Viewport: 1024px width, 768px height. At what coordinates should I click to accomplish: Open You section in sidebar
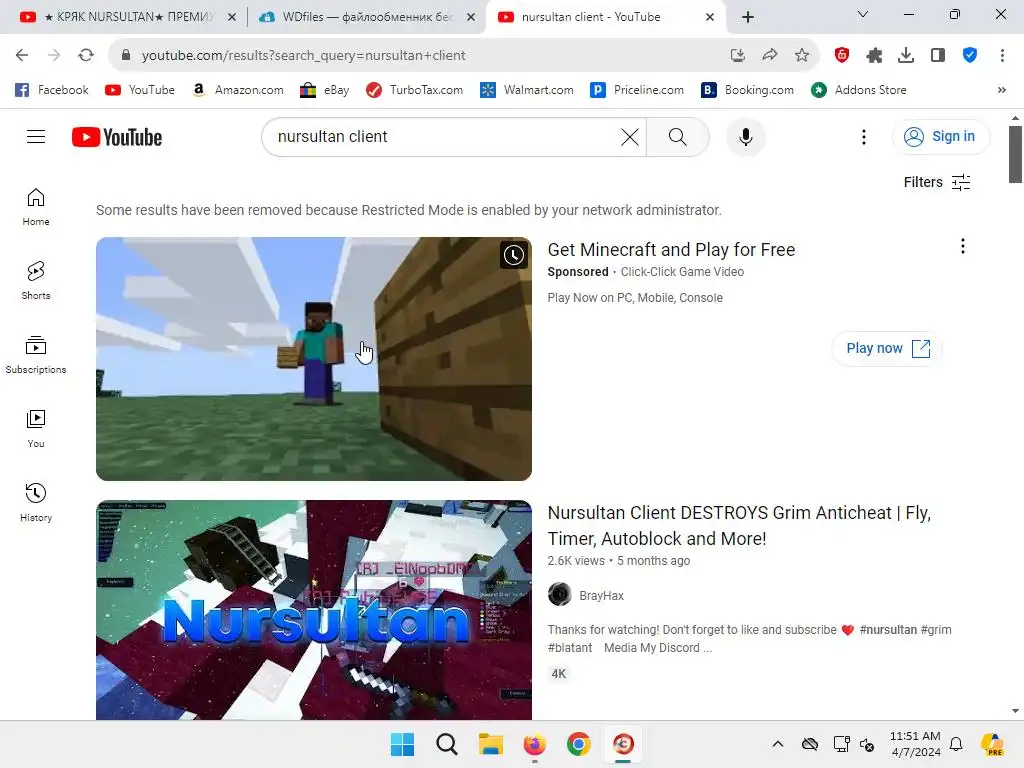36,429
